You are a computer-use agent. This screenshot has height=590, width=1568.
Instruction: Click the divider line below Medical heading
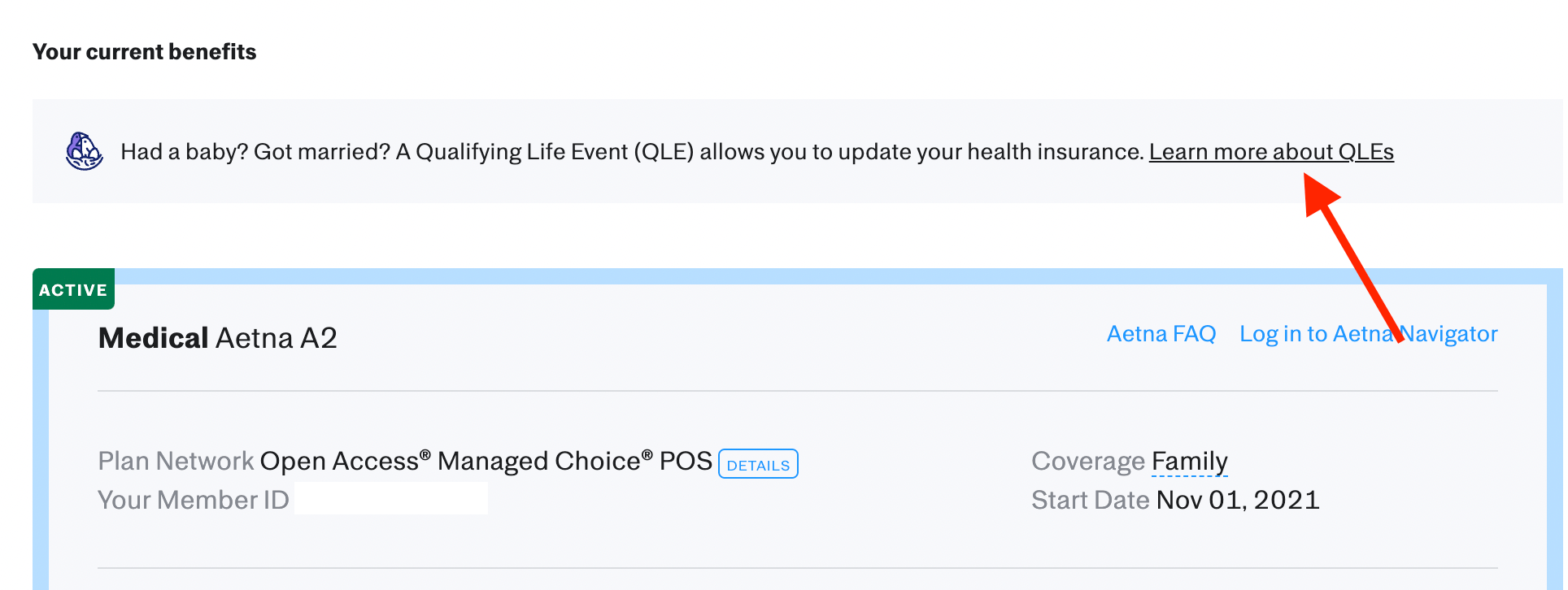click(797, 391)
